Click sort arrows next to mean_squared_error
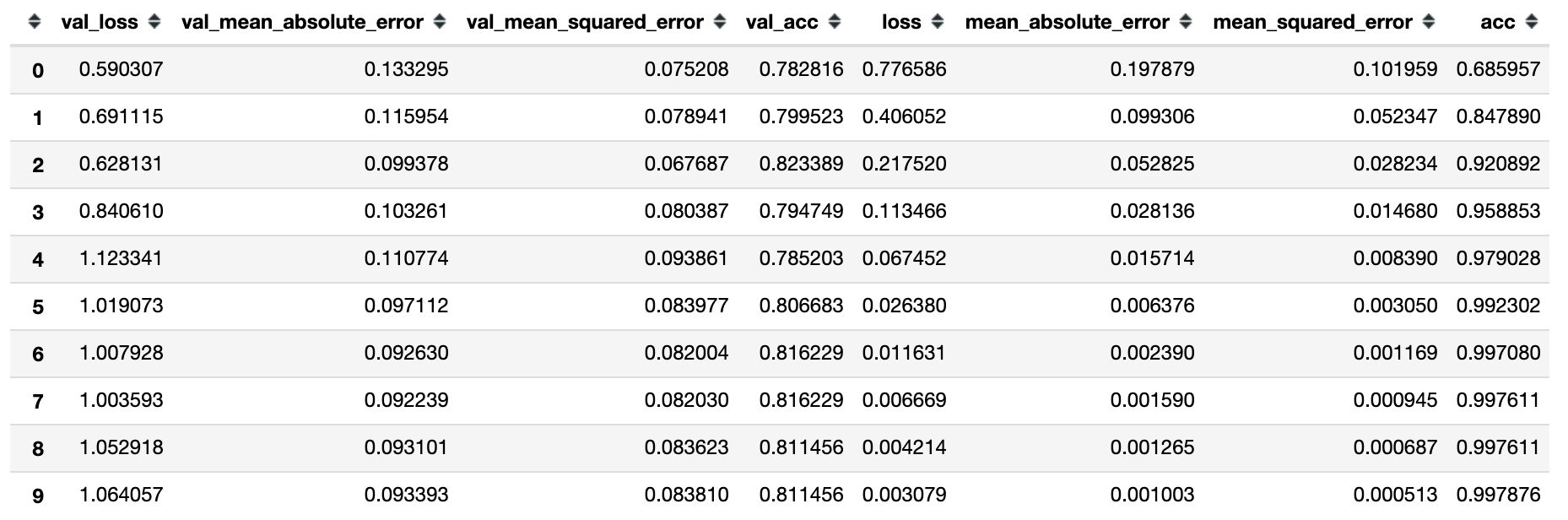Viewport: 1568px width, 520px height. click(1428, 23)
